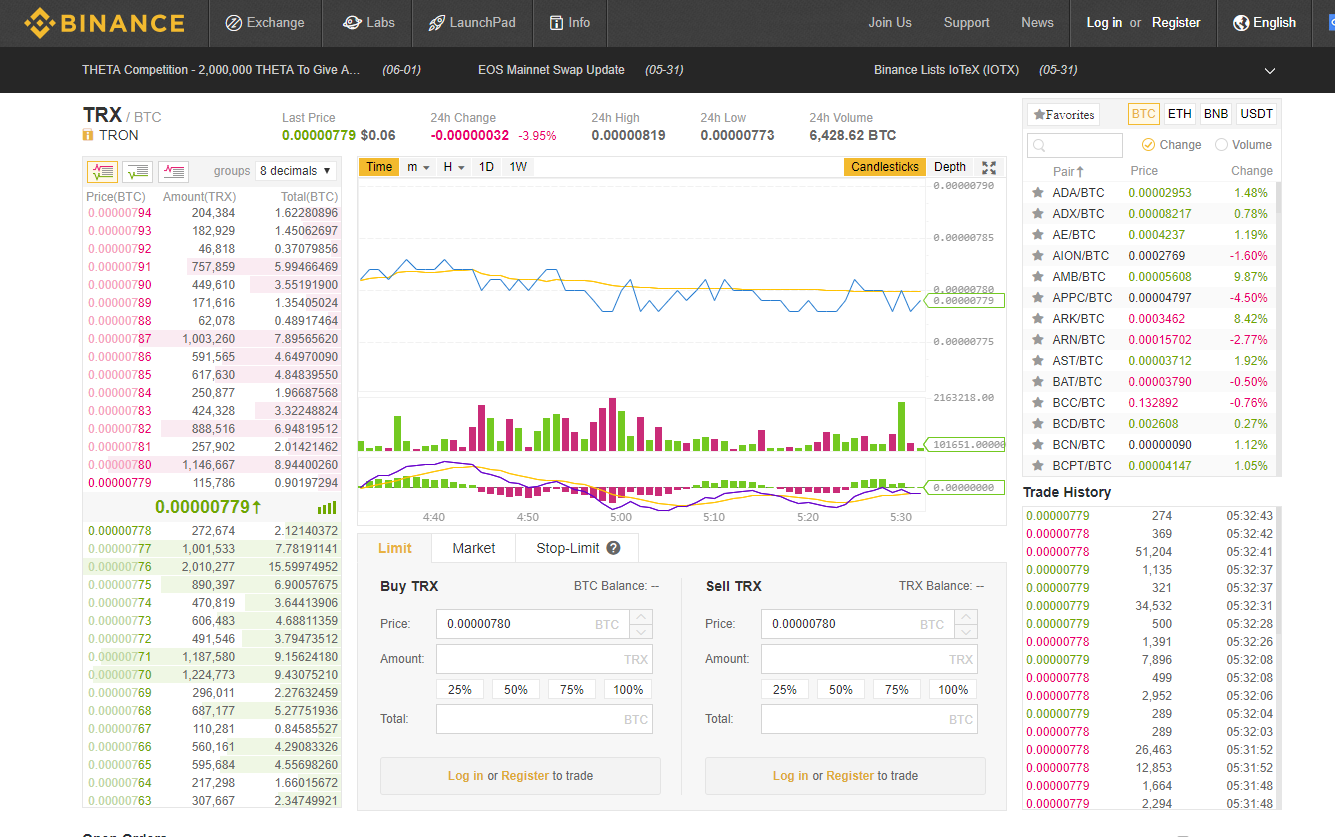This screenshot has height=837, width=1335.
Task: Click the Stop-Limit help question icon
Action: (613, 548)
